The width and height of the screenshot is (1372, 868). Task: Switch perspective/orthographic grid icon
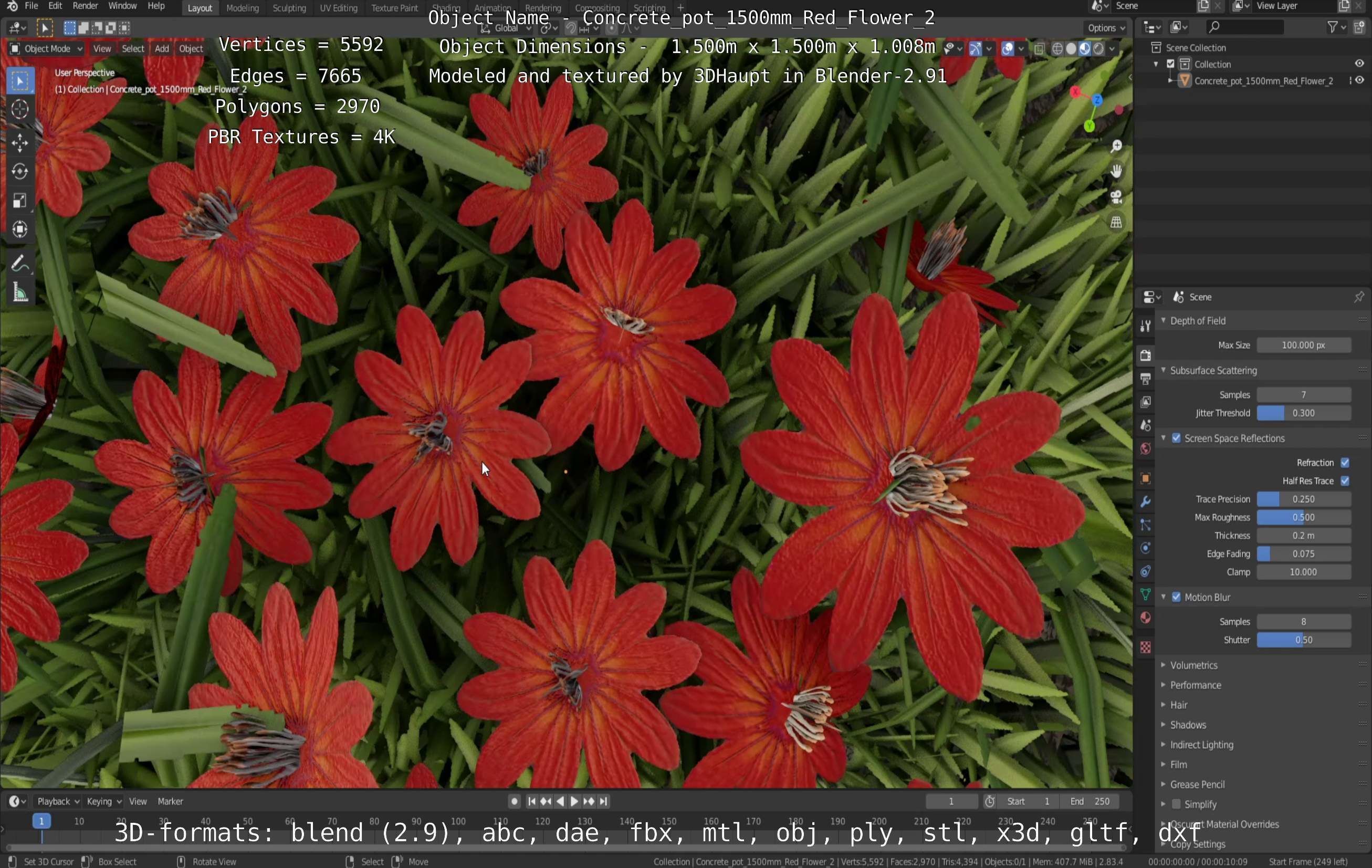pos(1116,222)
